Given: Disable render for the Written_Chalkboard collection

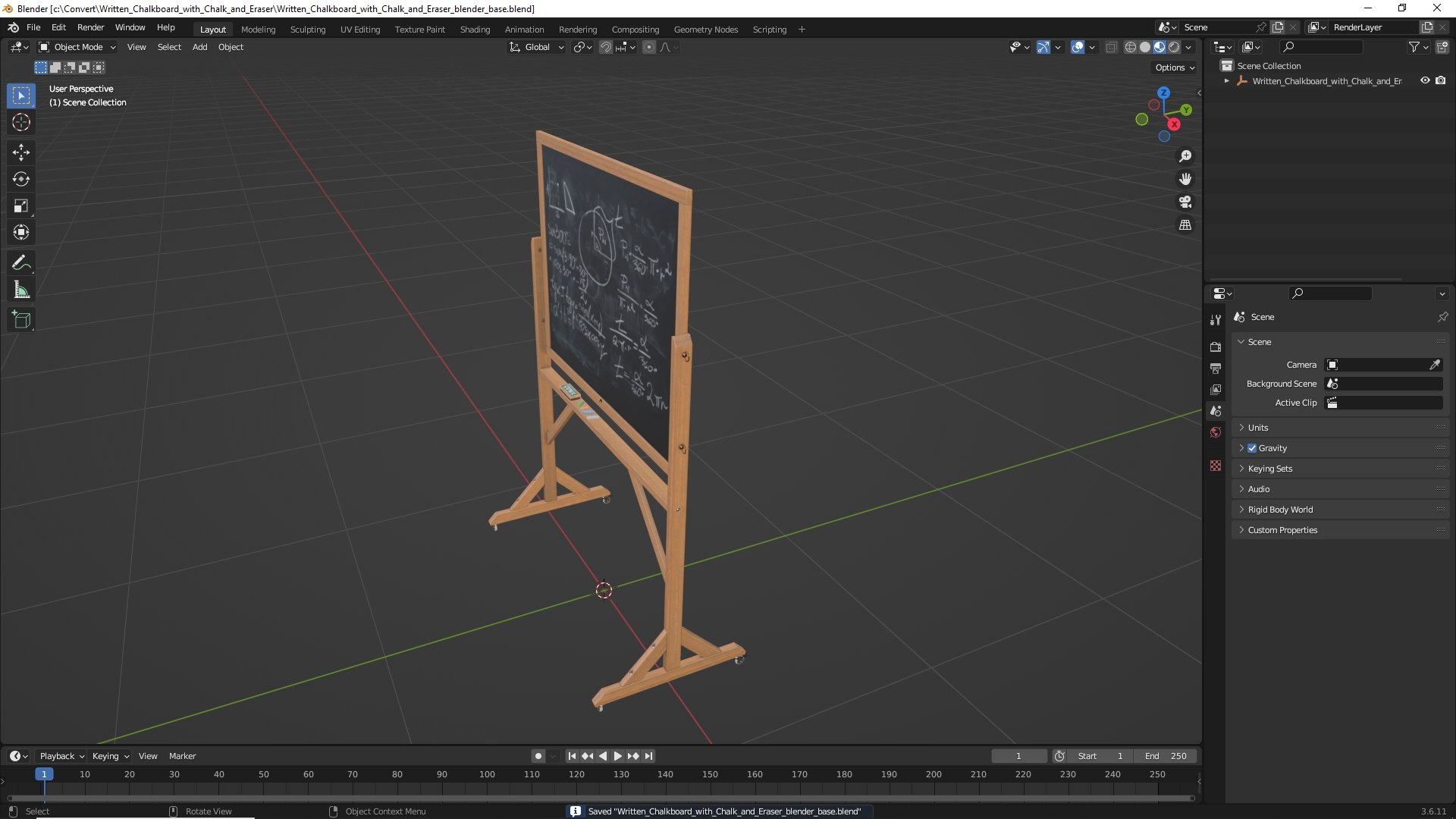Looking at the screenshot, I should click(x=1440, y=80).
